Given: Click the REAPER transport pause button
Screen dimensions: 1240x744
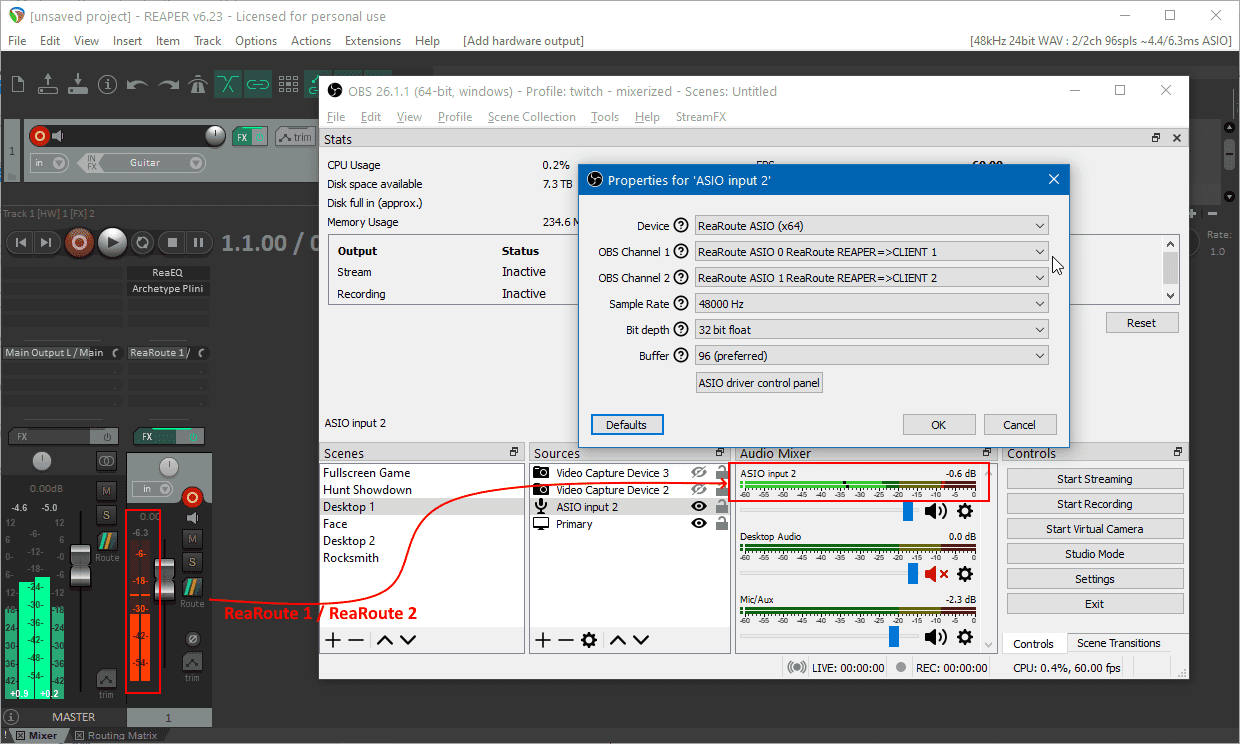Looking at the screenshot, I should point(198,242).
